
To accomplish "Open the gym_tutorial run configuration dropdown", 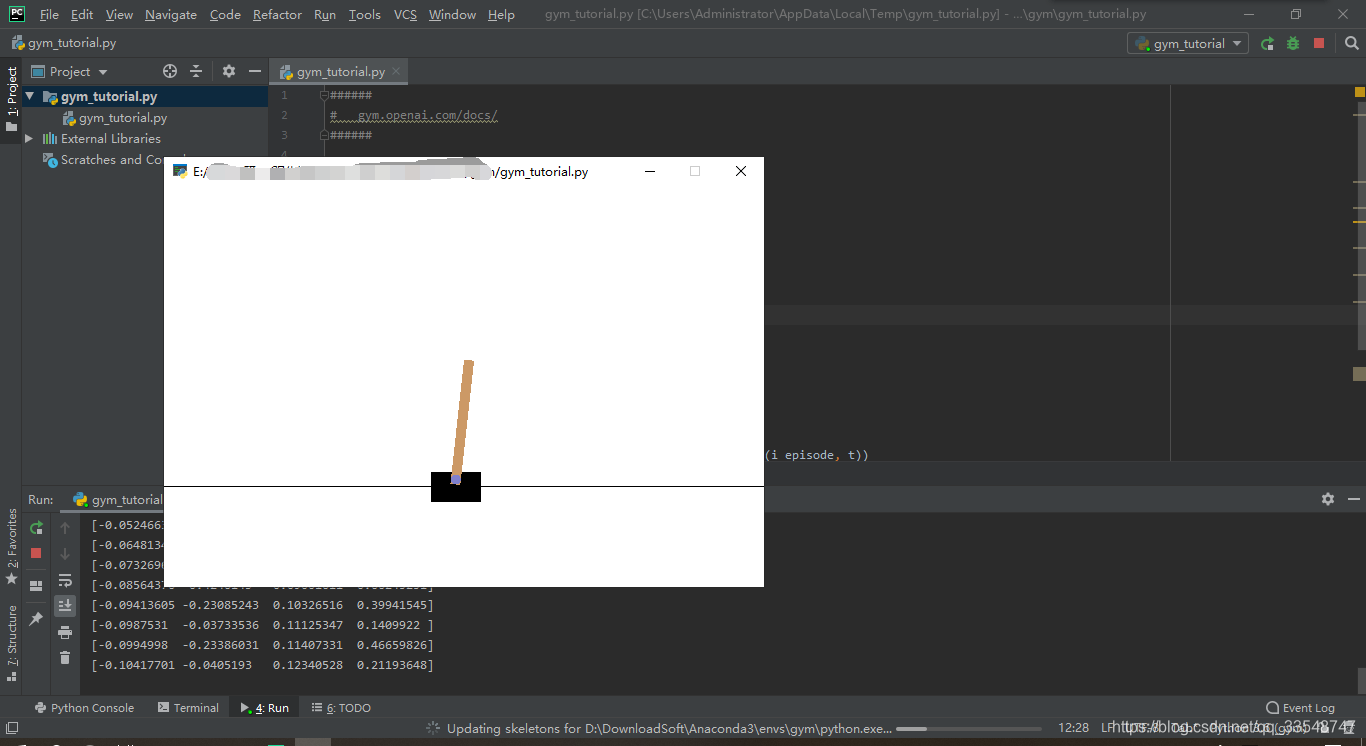I will tap(1188, 43).
